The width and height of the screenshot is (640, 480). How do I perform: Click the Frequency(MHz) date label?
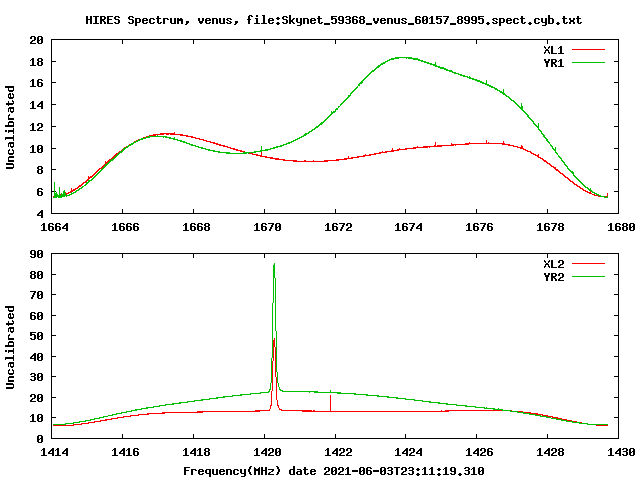[x=333, y=471]
